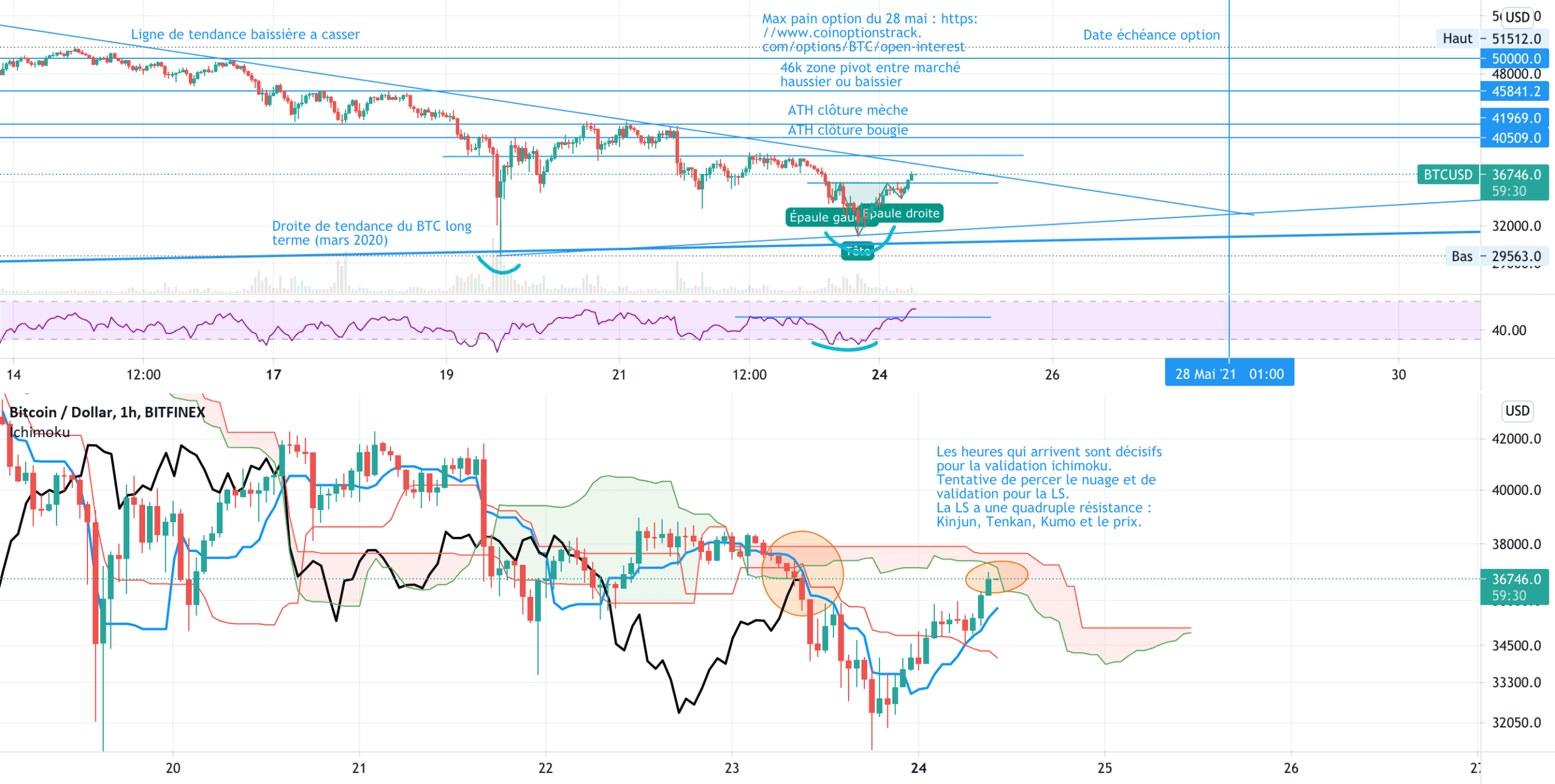Click the 33300.0 price axis label

coord(1516,683)
